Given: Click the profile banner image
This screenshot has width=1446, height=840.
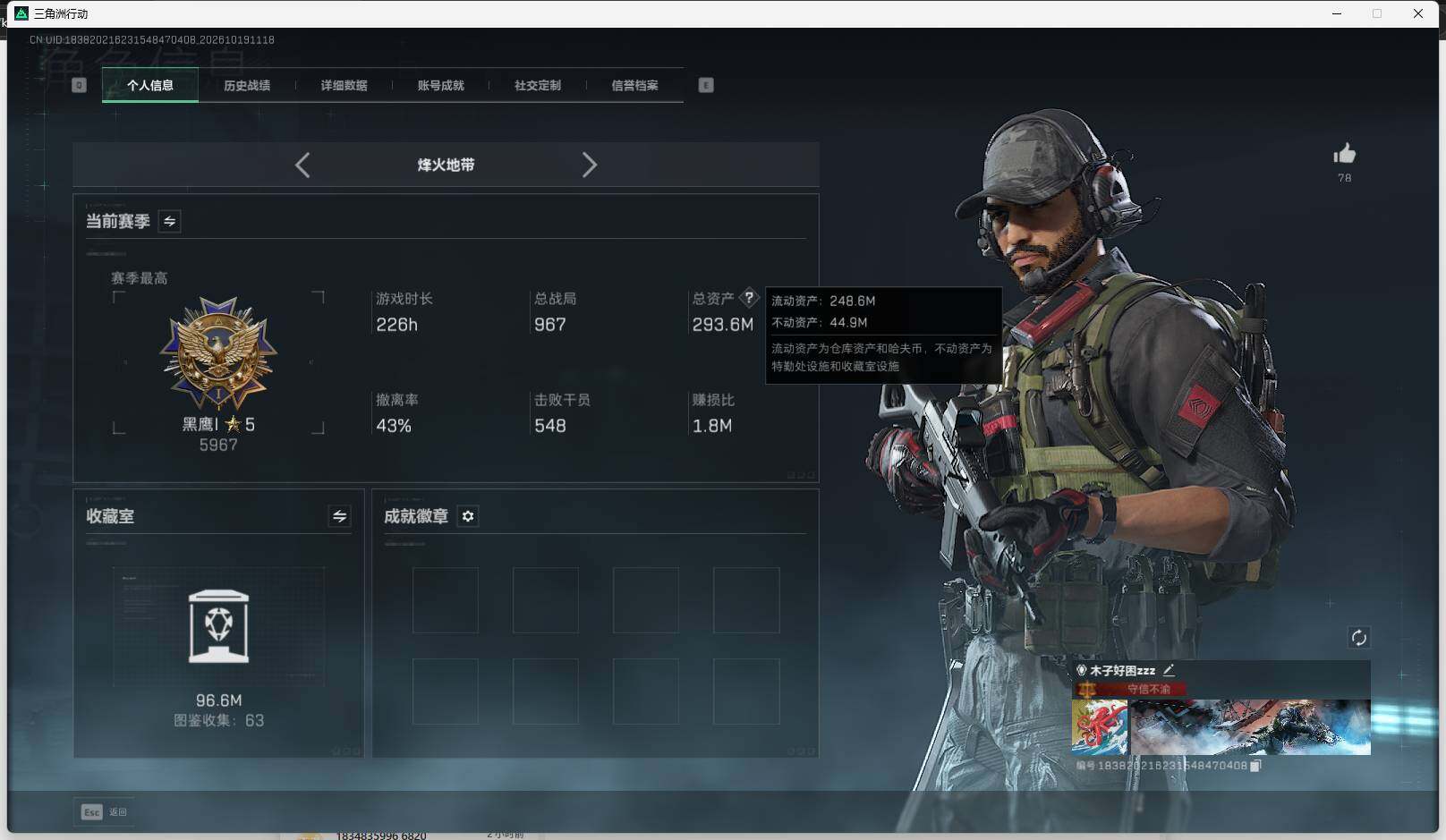Looking at the screenshot, I should (x=1251, y=727).
